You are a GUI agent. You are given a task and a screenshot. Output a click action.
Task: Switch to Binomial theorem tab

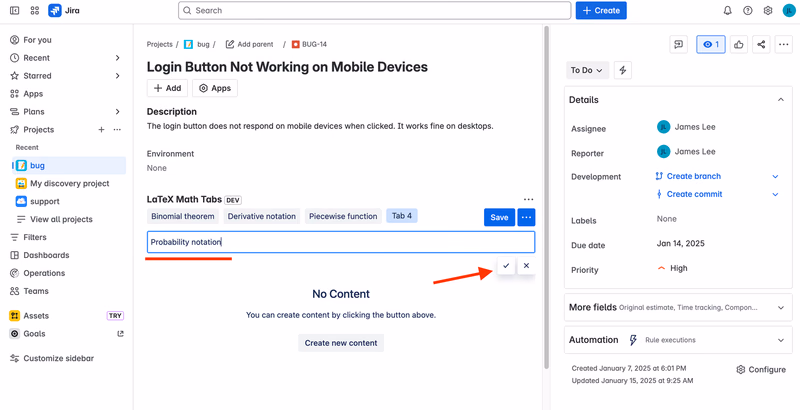183,216
